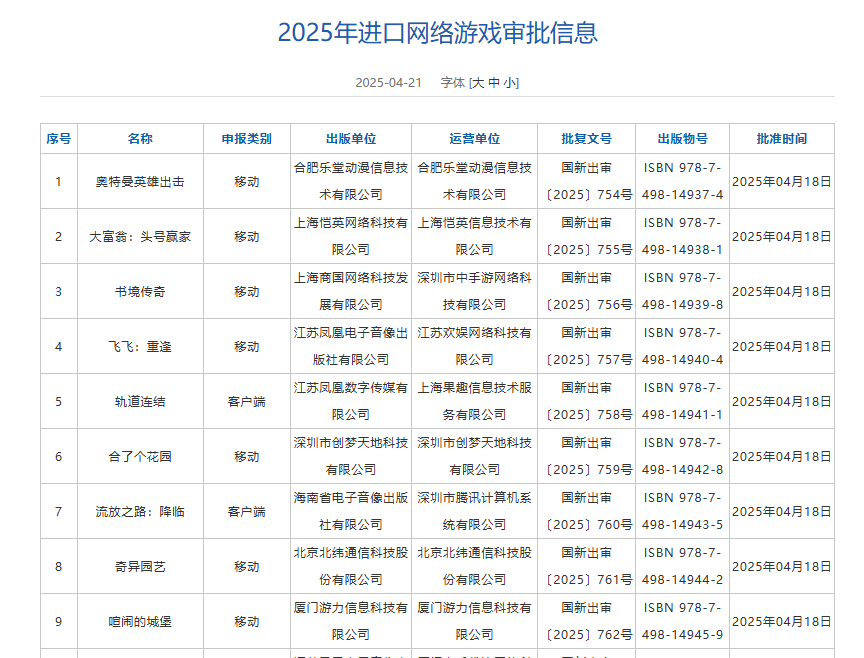Viewport: 864px width, 658px height.
Task: Click operator 上海恺英信息技术有限公司
Action: point(474,236)
